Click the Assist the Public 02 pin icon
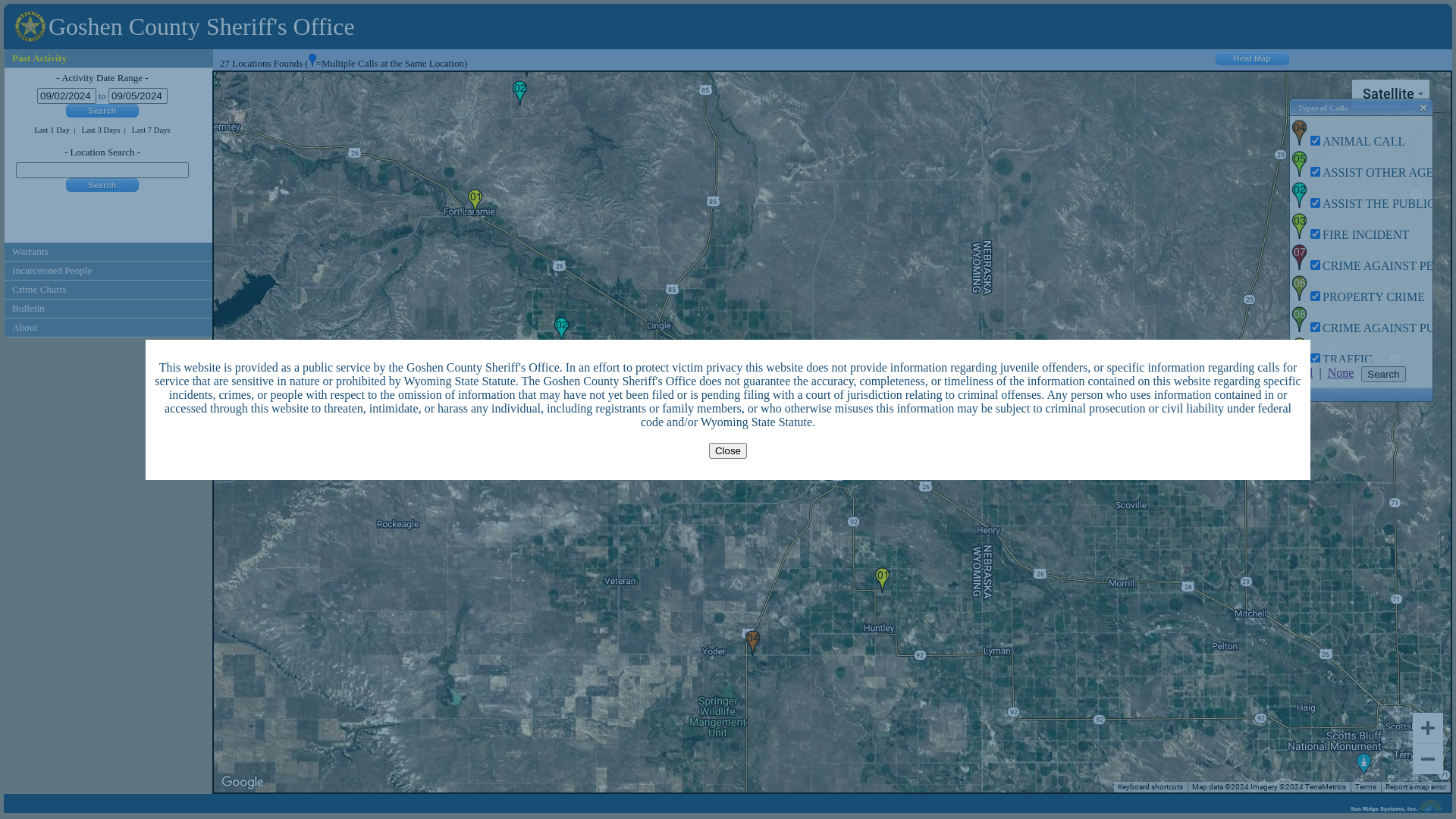The height and width of the screenshot is (819, 1456). pyautogui.click(x=1299, y=196)
